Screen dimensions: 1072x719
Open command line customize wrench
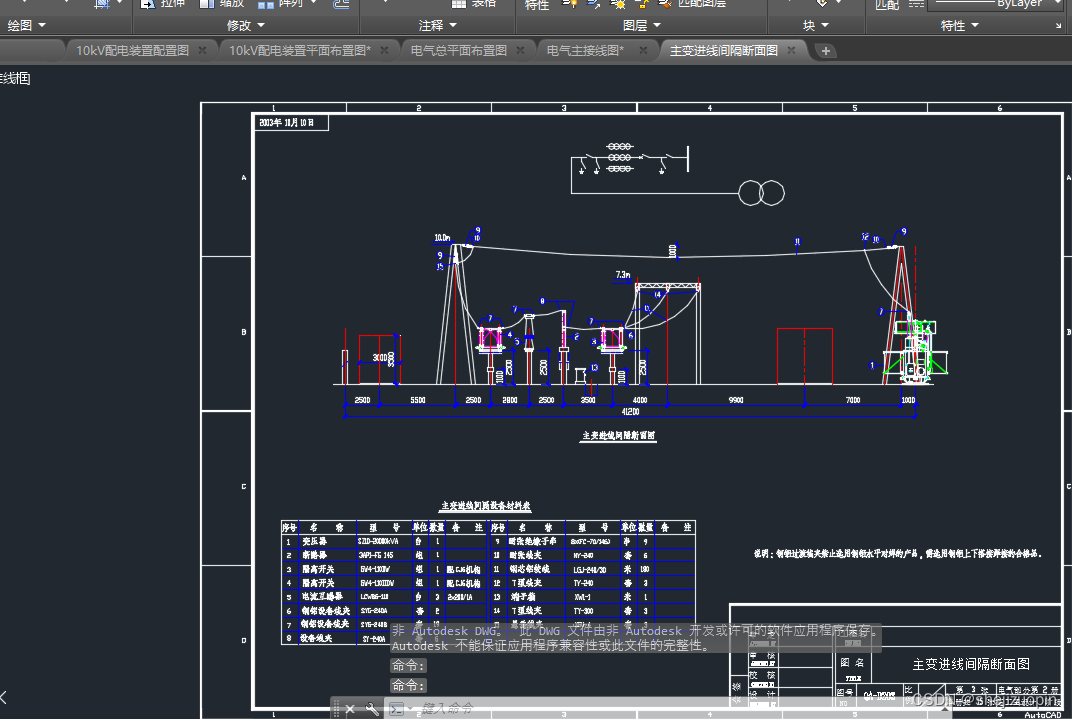coord(371,709)
